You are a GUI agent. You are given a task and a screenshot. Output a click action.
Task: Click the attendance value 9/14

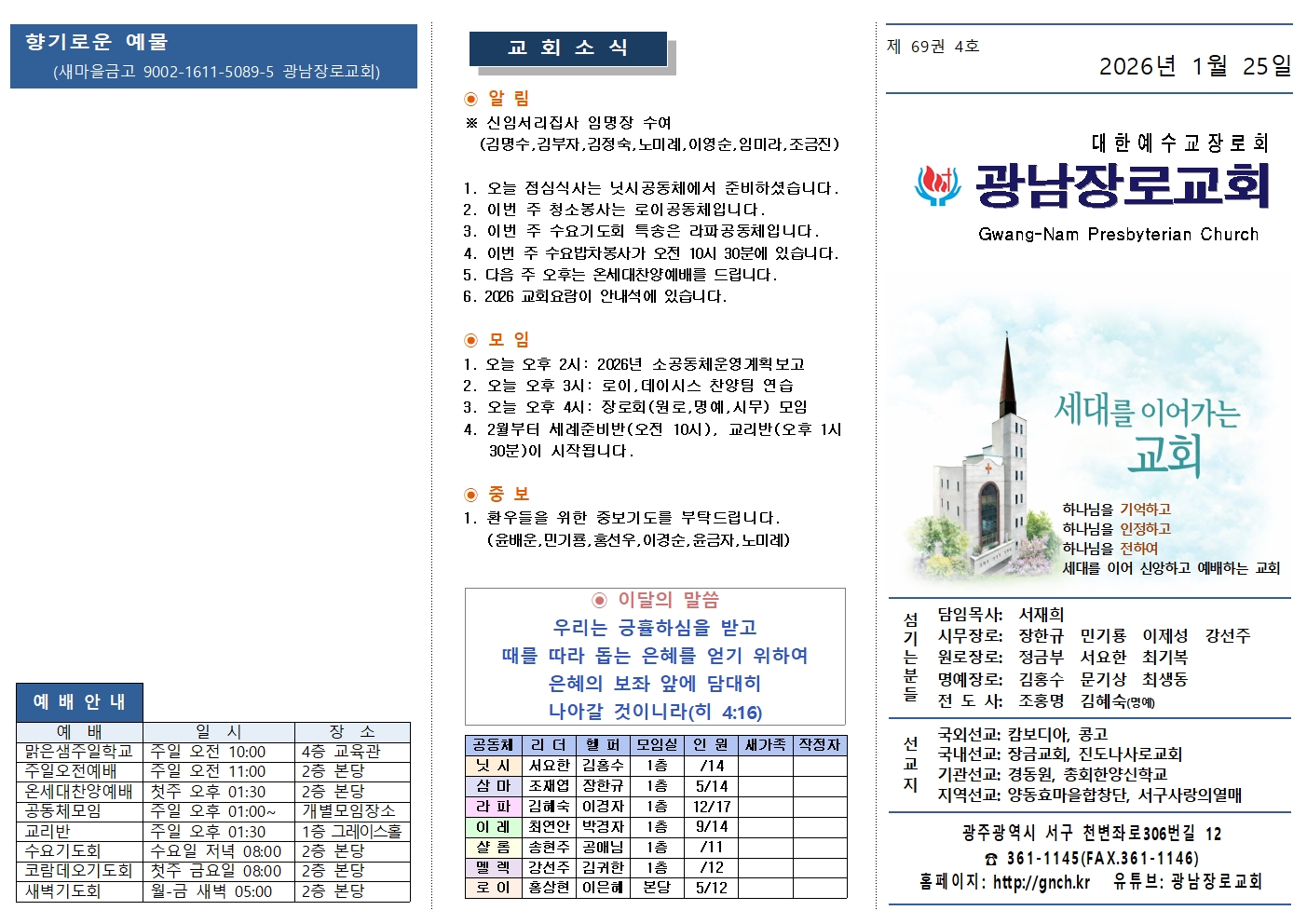pos(712,827)
